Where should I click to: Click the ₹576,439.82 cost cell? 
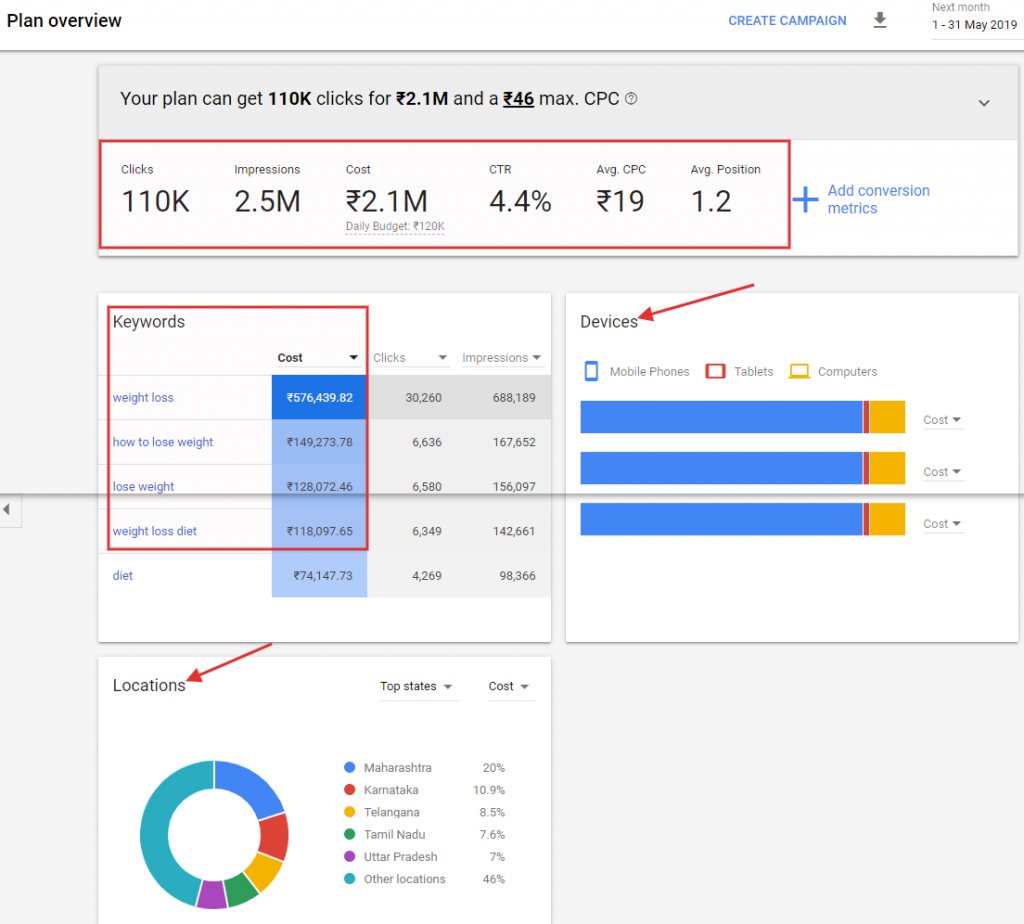[x=319, y=398]
